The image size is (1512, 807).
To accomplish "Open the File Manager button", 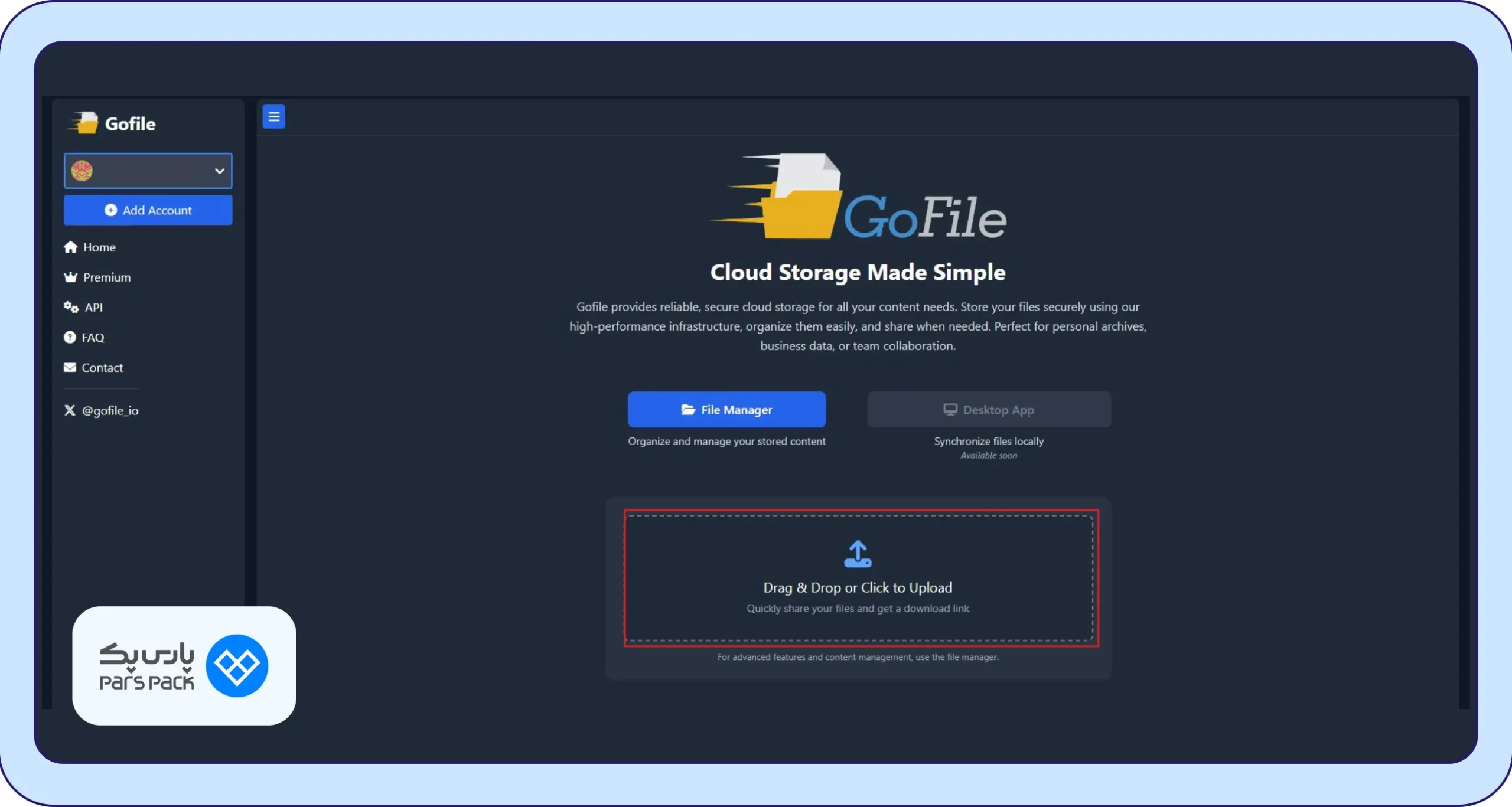I will [726, 409].
